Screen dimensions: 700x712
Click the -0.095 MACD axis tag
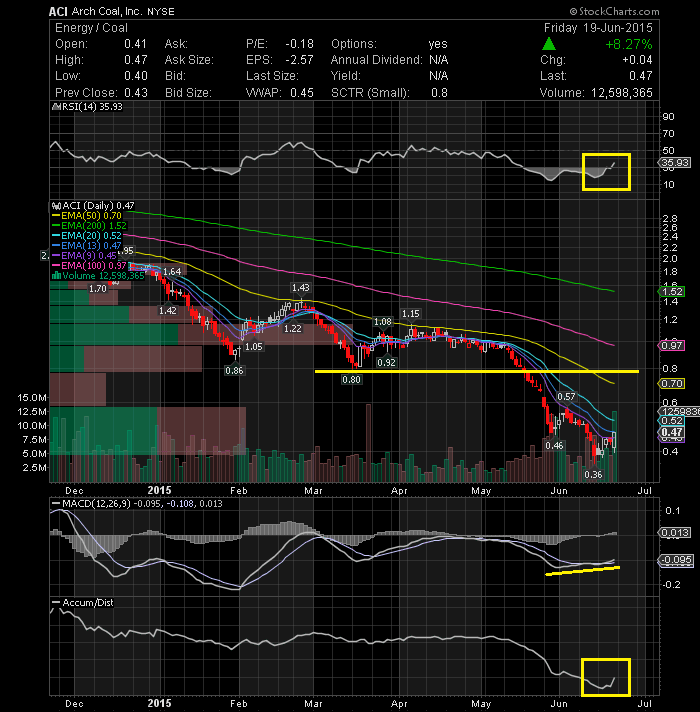(676, 560)
